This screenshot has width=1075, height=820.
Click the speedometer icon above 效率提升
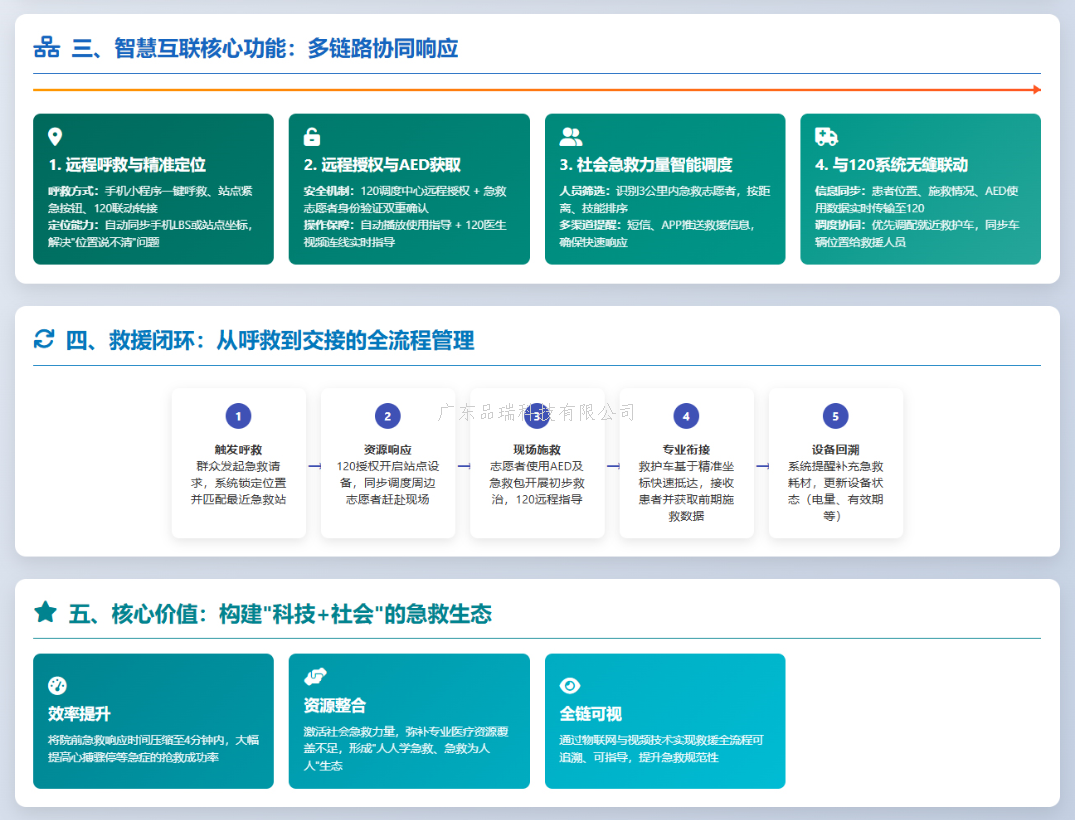(x=57, y=685)
